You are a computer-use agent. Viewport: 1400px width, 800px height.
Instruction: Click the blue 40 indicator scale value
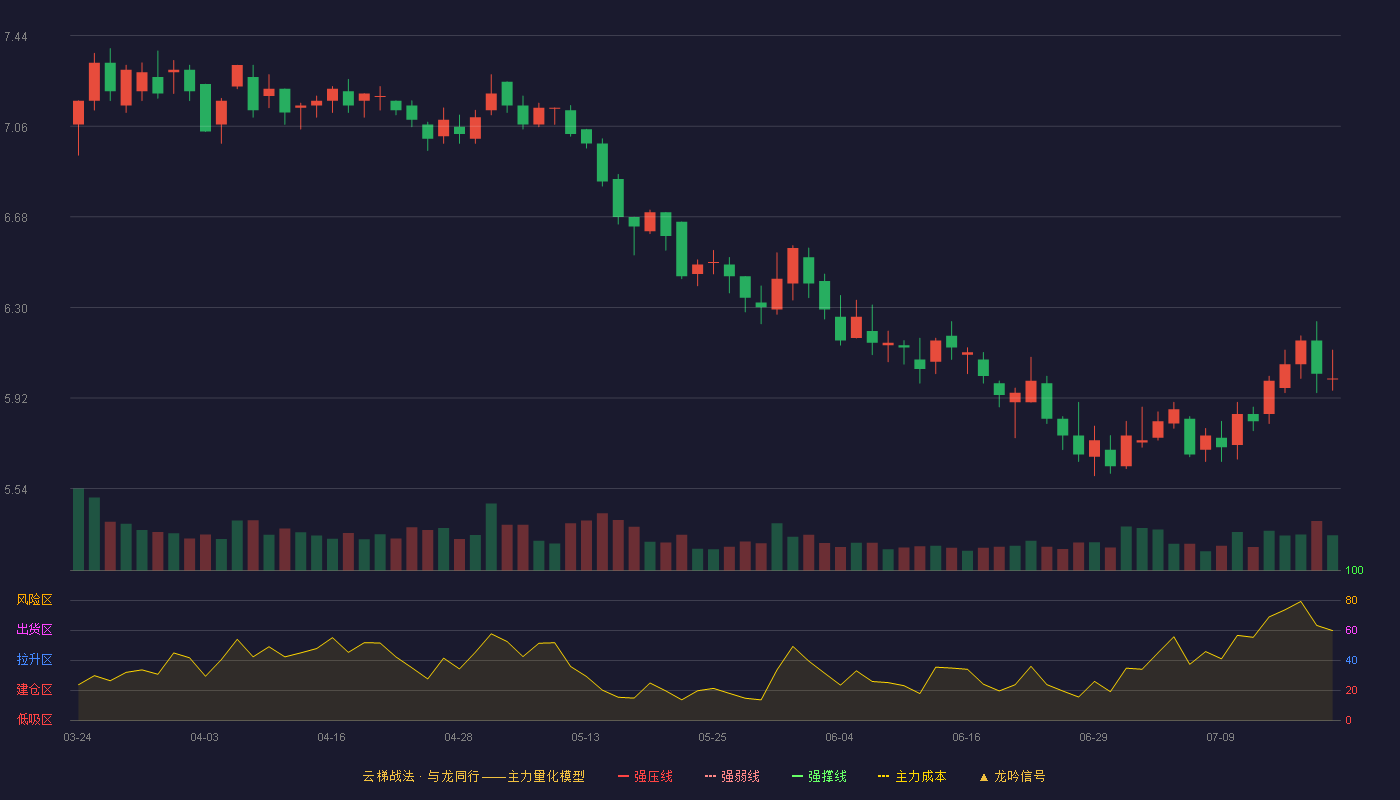click(1351, 660)
